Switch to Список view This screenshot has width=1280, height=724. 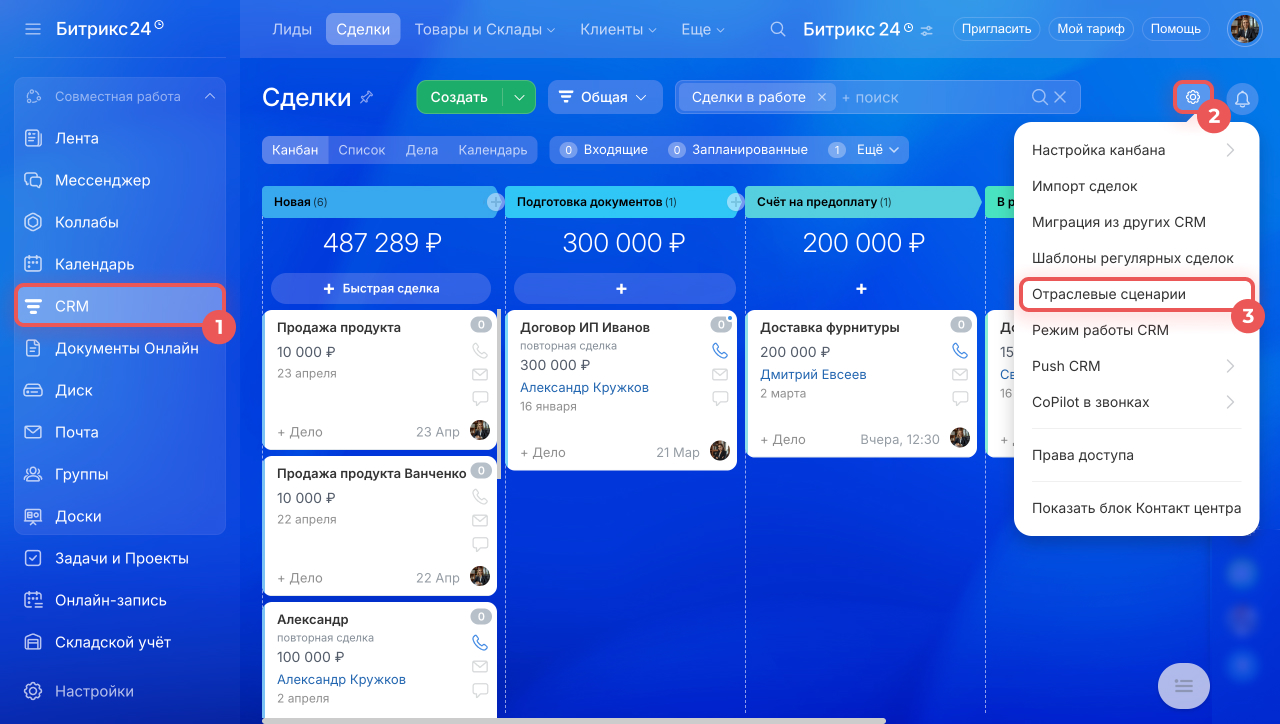pos(362,150)
